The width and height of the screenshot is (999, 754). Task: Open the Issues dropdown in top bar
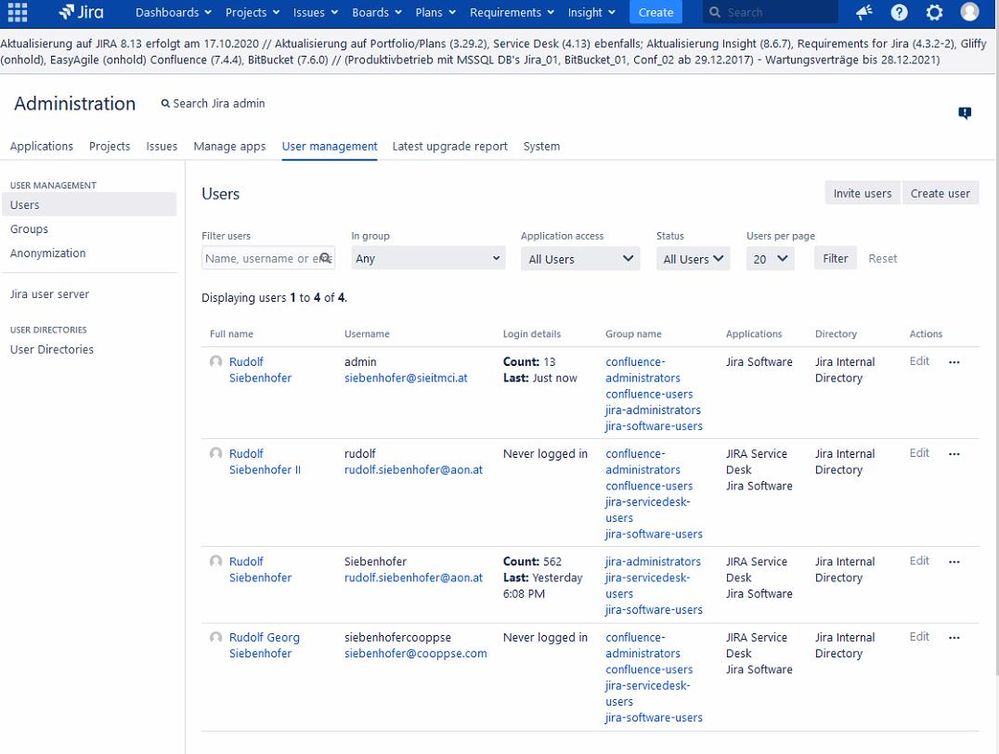point(315,12)
